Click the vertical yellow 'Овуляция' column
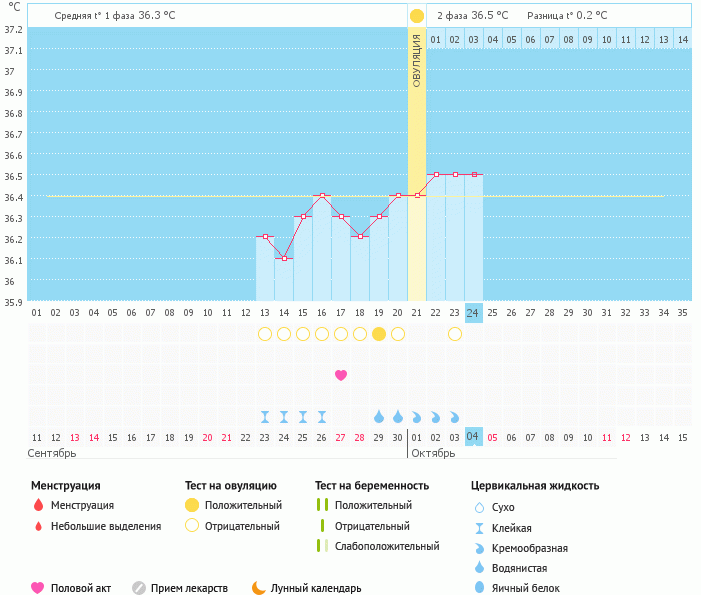 pyautogui.click(x=417, y=160)
